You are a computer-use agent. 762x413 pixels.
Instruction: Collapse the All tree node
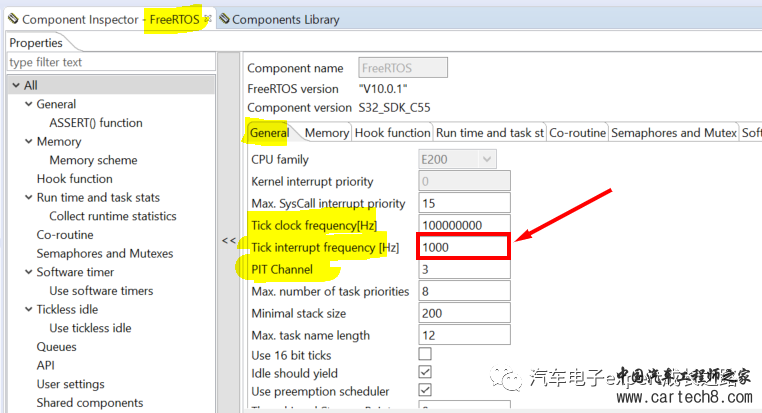tap(16, 86)
